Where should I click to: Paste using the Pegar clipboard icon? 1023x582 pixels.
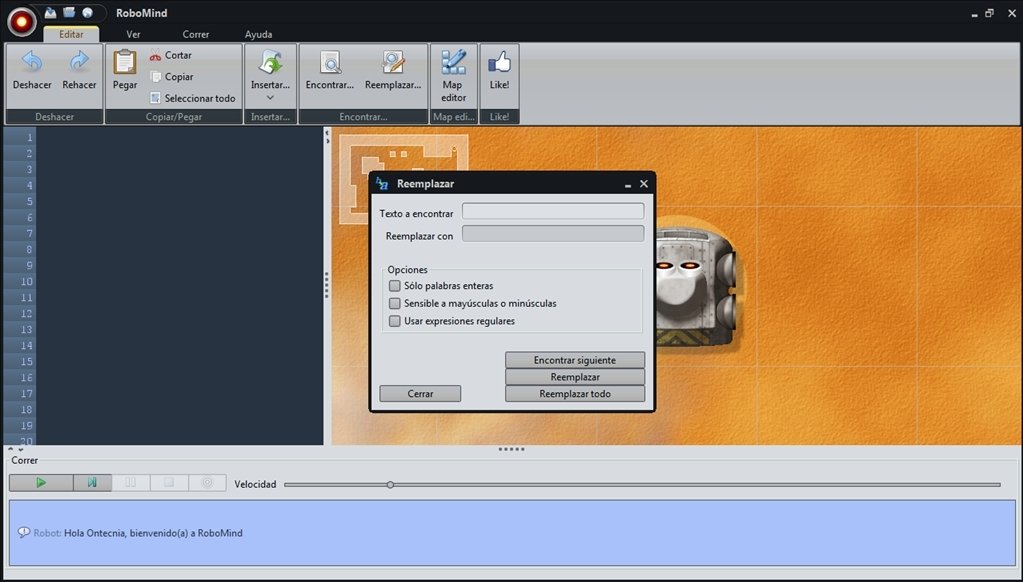pos(125,62)
